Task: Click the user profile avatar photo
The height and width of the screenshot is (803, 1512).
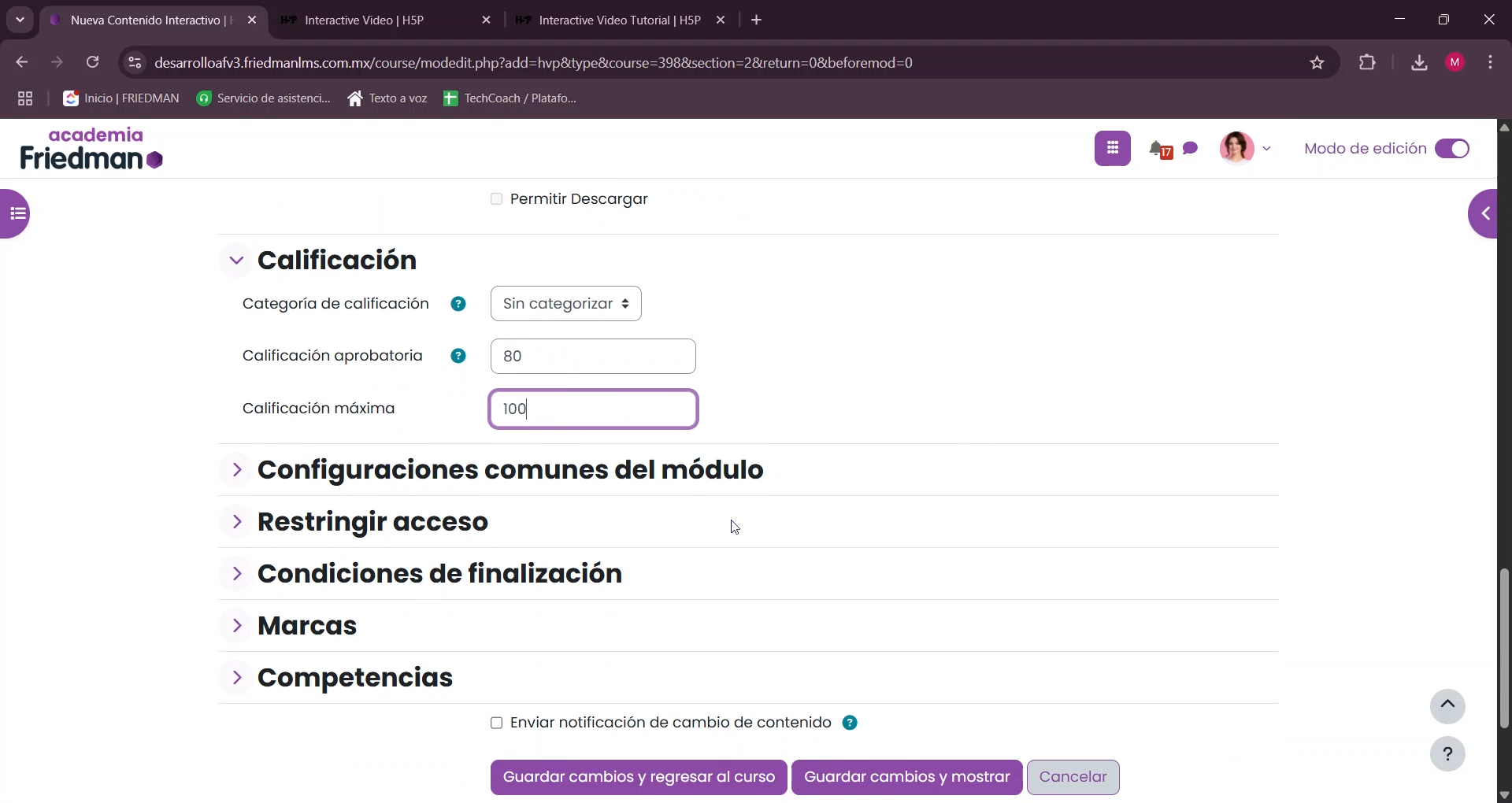Action: click(x=1236, y=148)
